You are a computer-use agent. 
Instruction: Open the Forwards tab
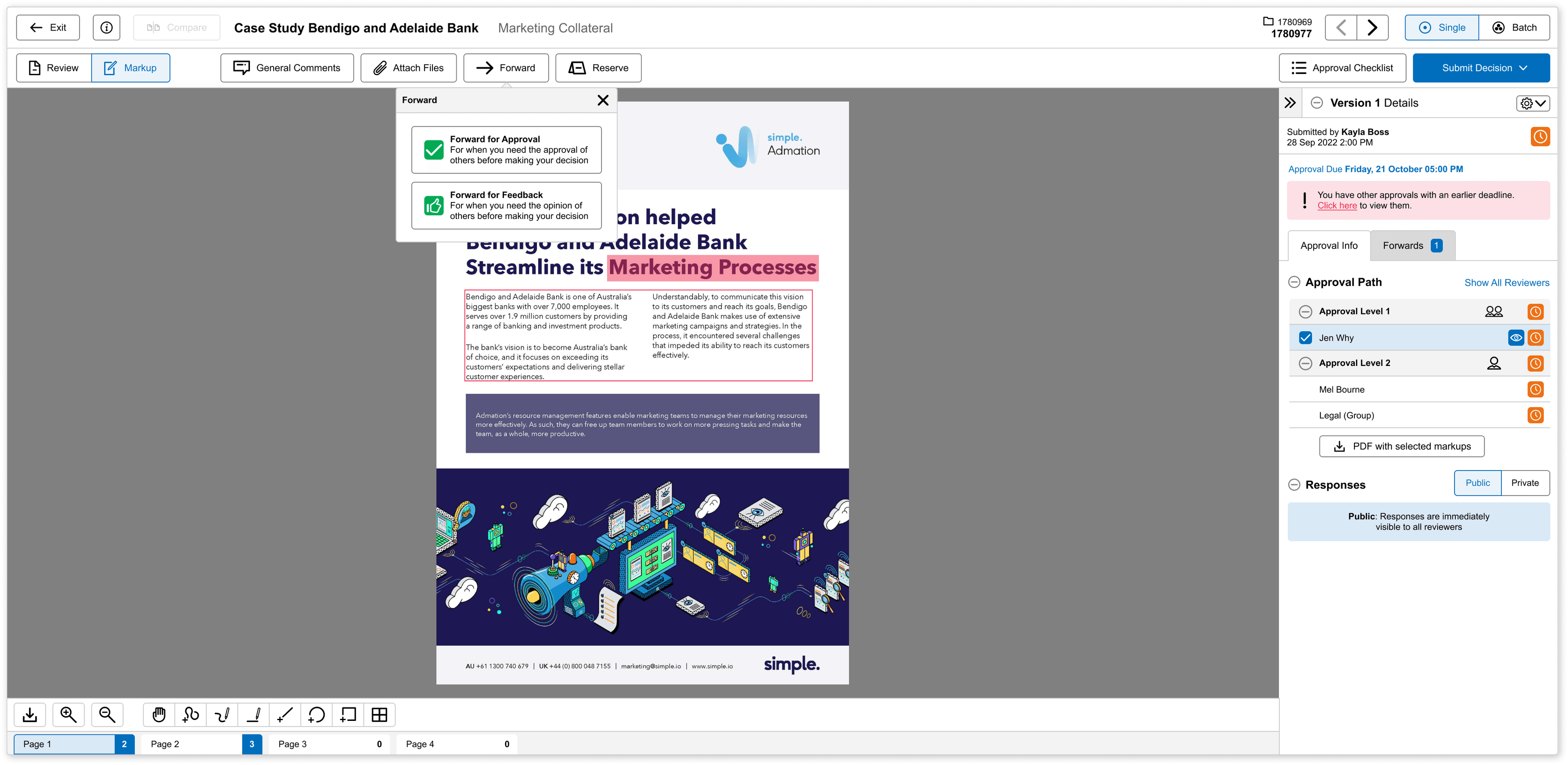[1413, 245]
